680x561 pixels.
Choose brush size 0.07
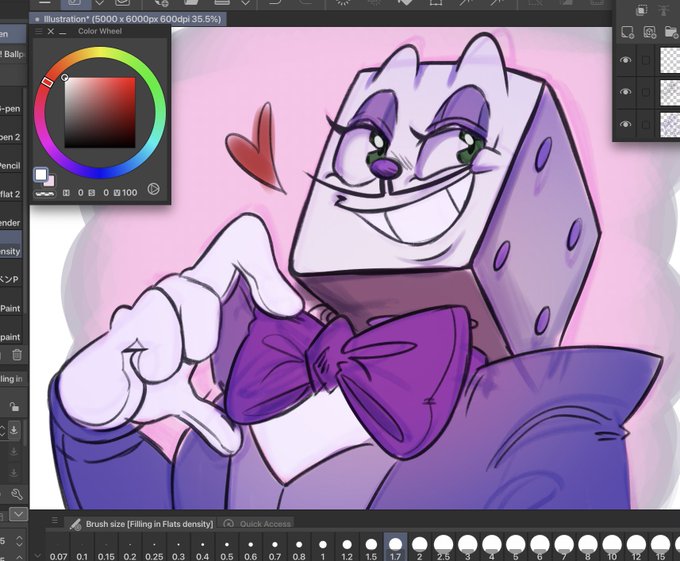click(x=58, y=548)
